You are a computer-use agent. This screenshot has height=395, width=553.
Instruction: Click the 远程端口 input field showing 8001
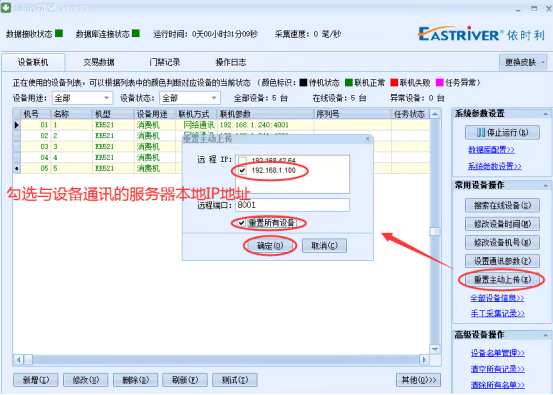click(292, 205)
